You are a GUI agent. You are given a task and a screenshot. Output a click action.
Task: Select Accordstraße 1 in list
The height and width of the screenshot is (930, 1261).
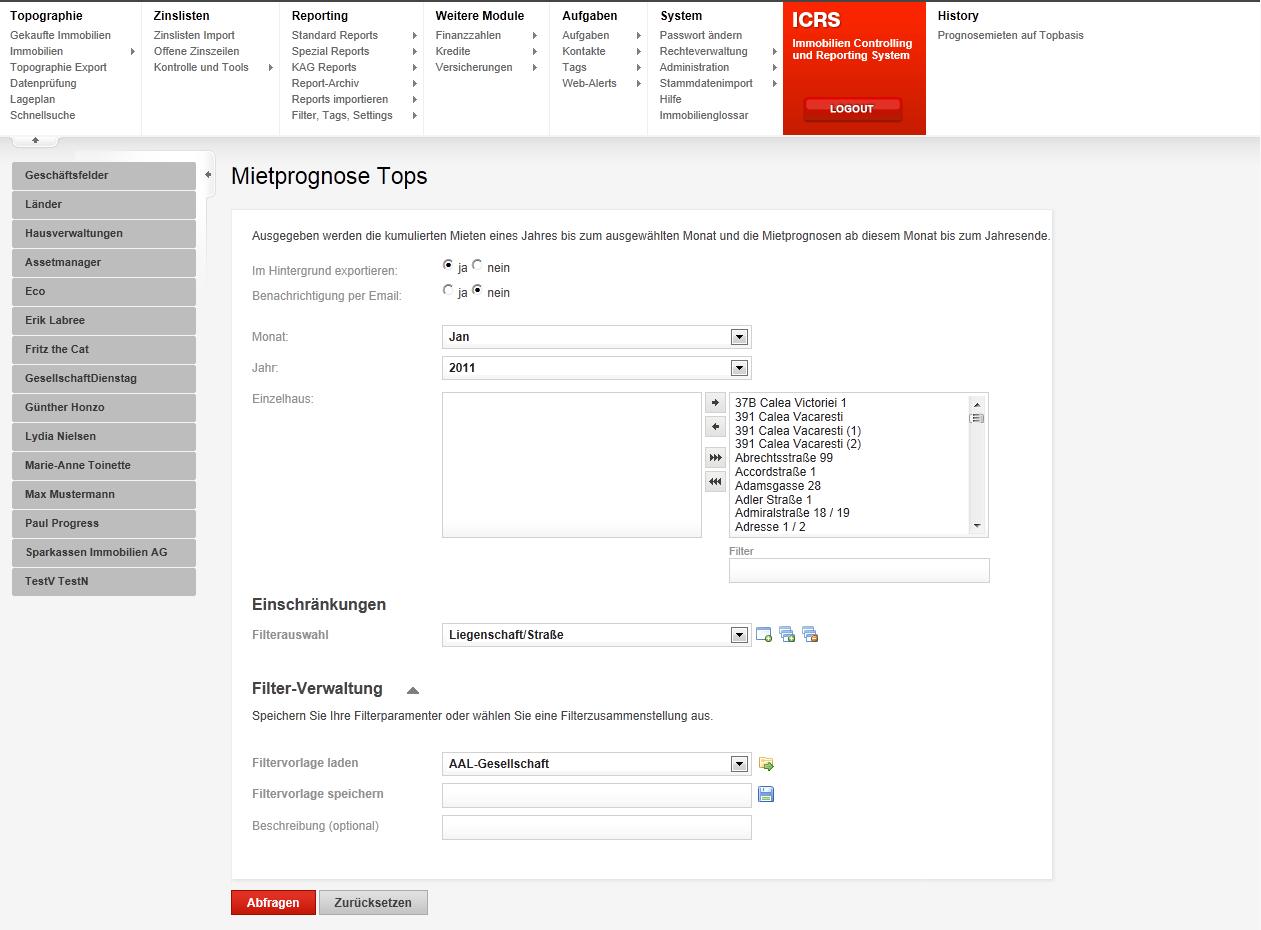[775, 472]
